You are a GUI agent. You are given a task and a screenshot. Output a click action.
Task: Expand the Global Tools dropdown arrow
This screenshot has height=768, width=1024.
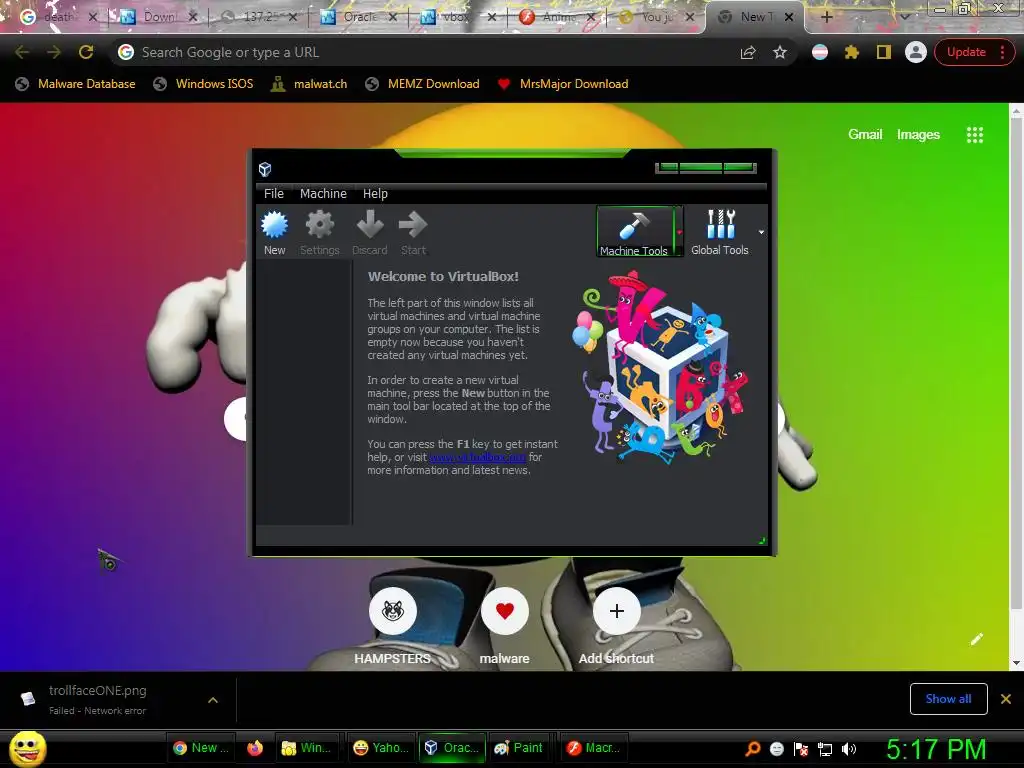(x=761, y=232)
